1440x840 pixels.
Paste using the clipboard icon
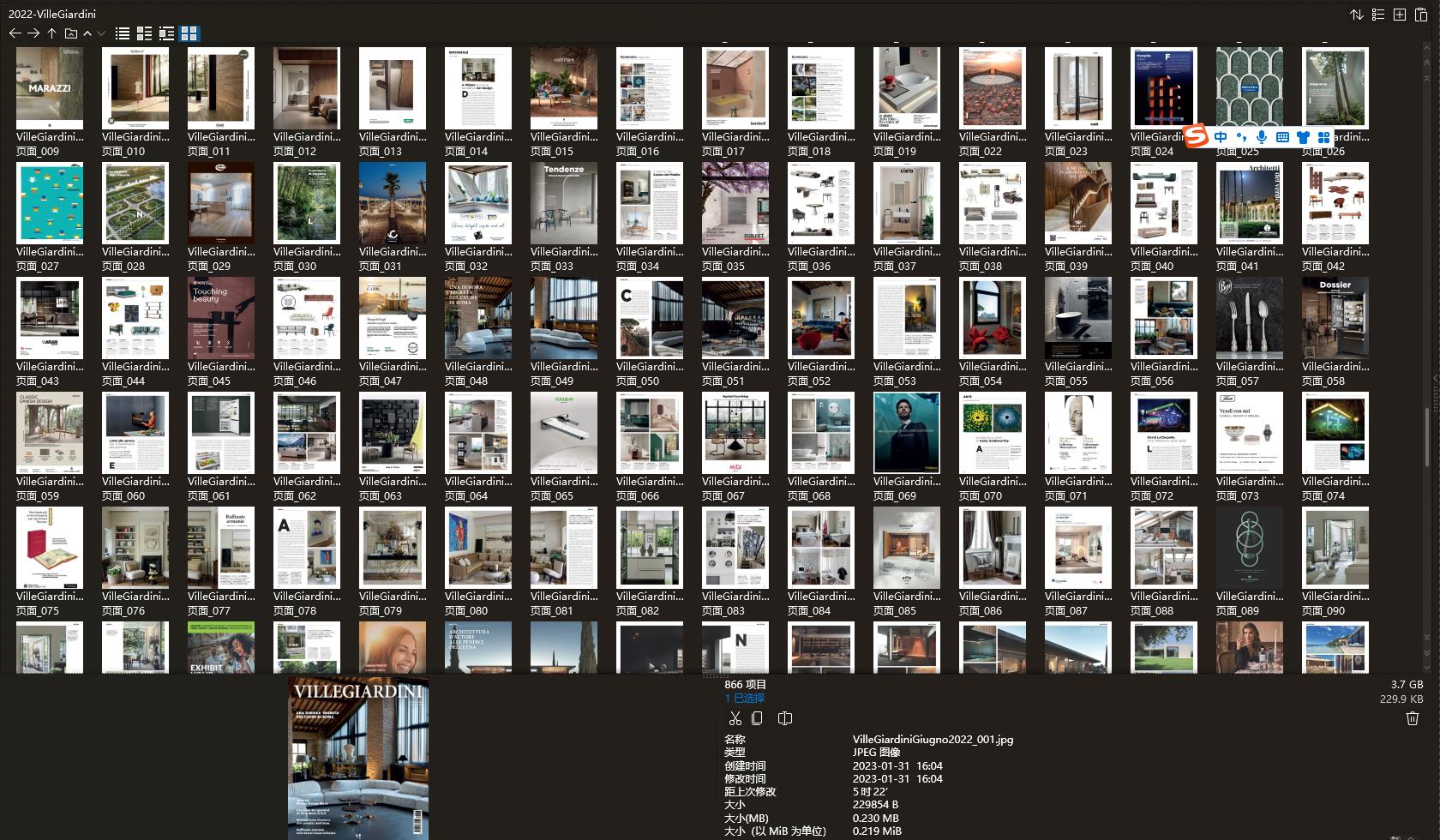tap(1419, 15)
